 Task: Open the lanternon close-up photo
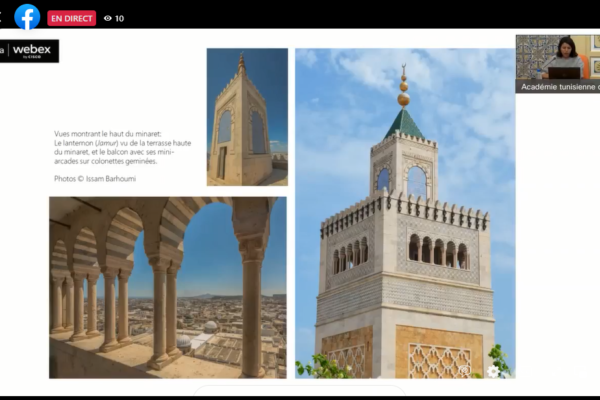click(247, 117)
